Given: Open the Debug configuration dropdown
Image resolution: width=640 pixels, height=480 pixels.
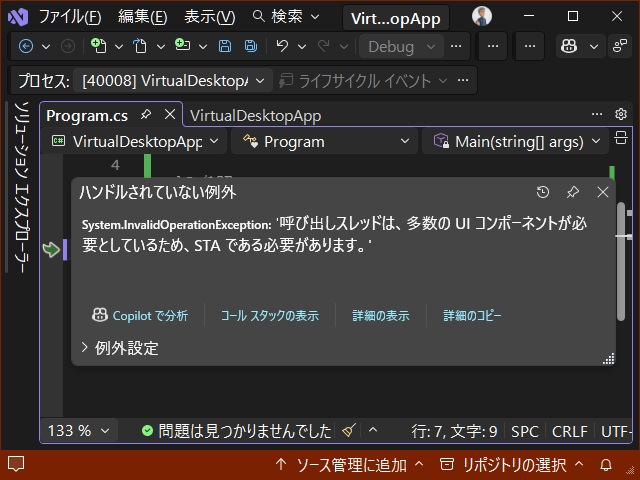Looking at the screenshot, I should point(401,47).
